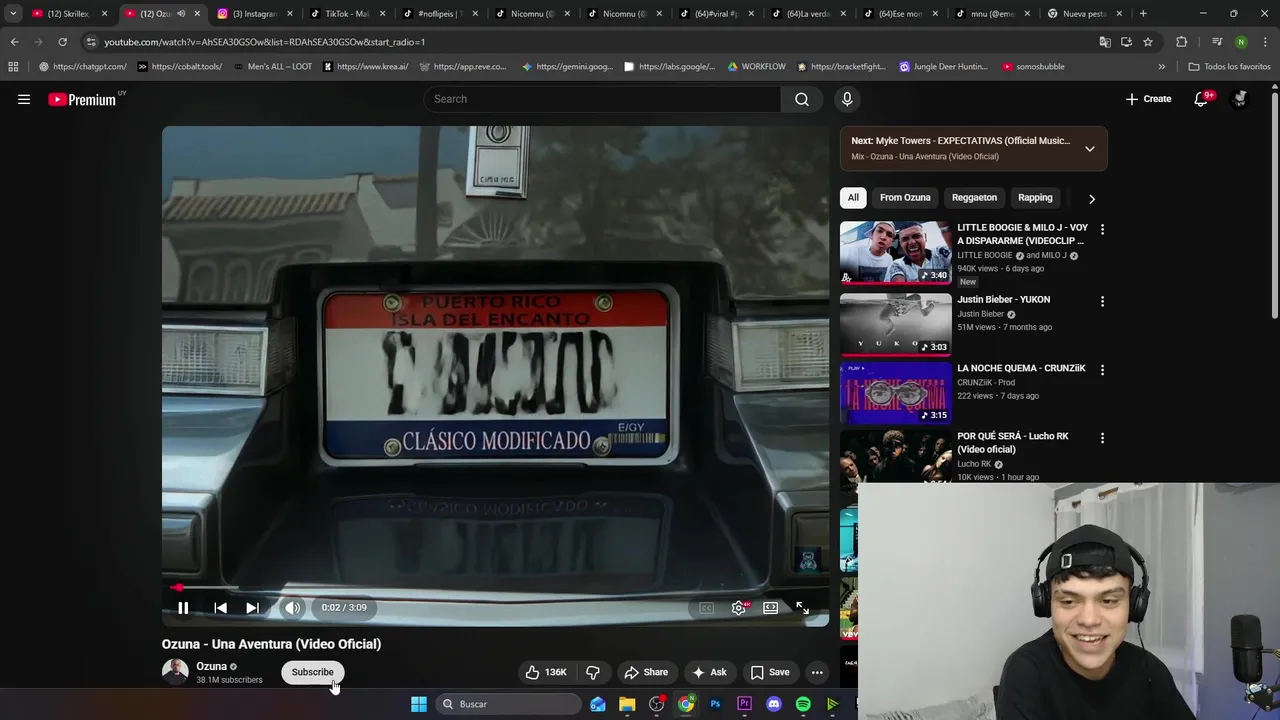Expand the Next Myke Towers mix panel

click(x=1090, y=149)
